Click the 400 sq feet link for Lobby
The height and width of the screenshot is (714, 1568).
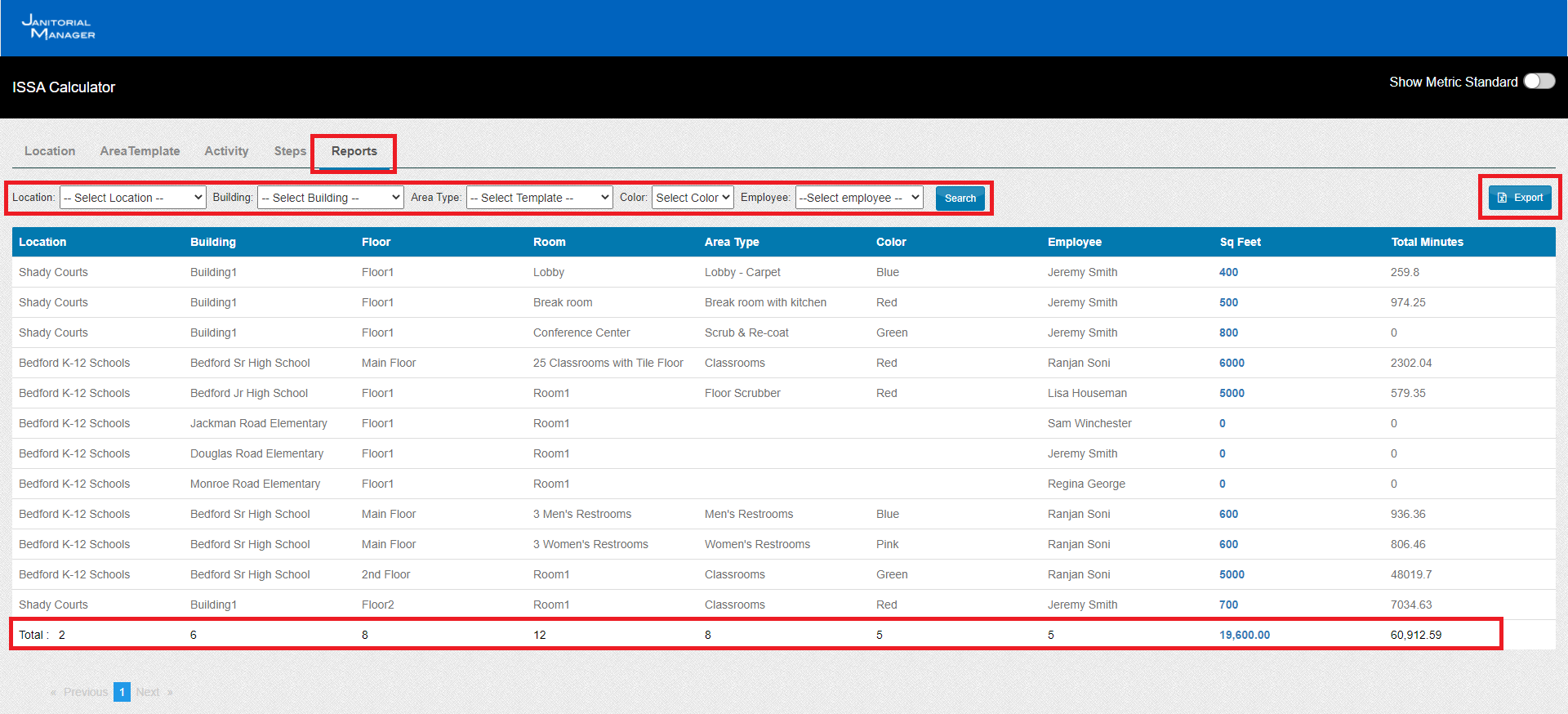[x=1228, y=272]
